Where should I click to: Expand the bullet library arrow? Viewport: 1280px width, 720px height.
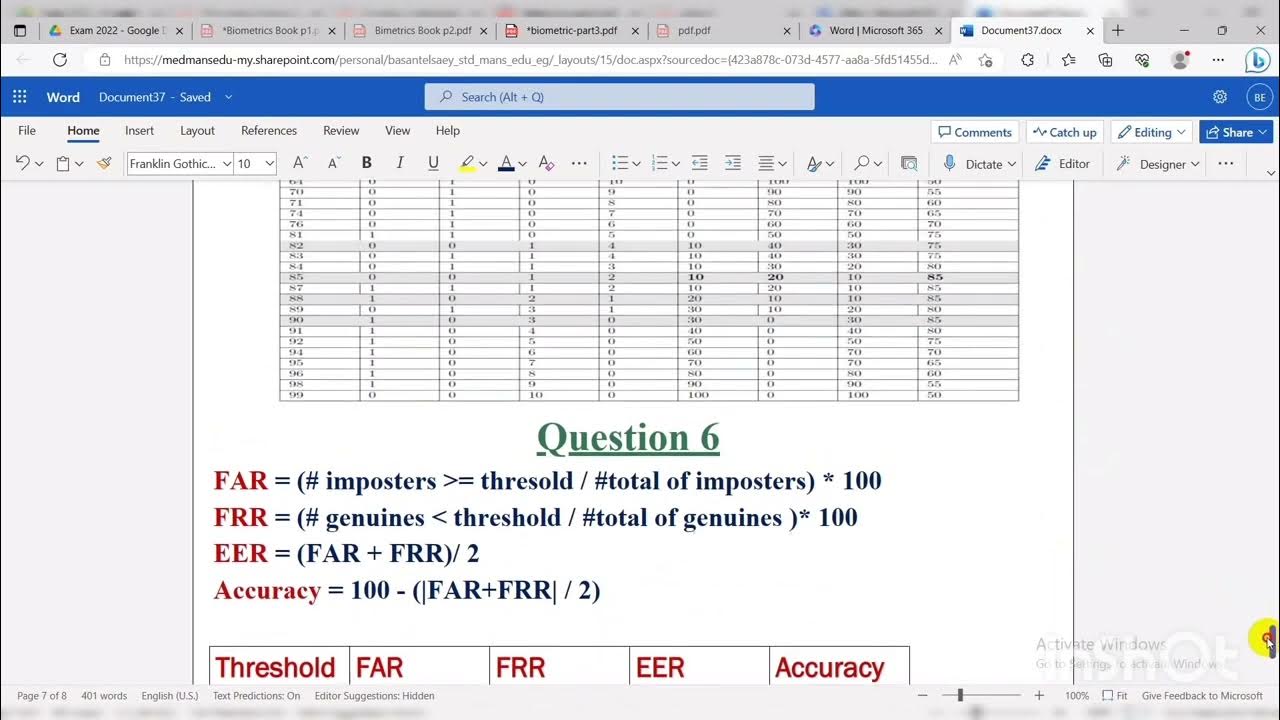[636, 164]
